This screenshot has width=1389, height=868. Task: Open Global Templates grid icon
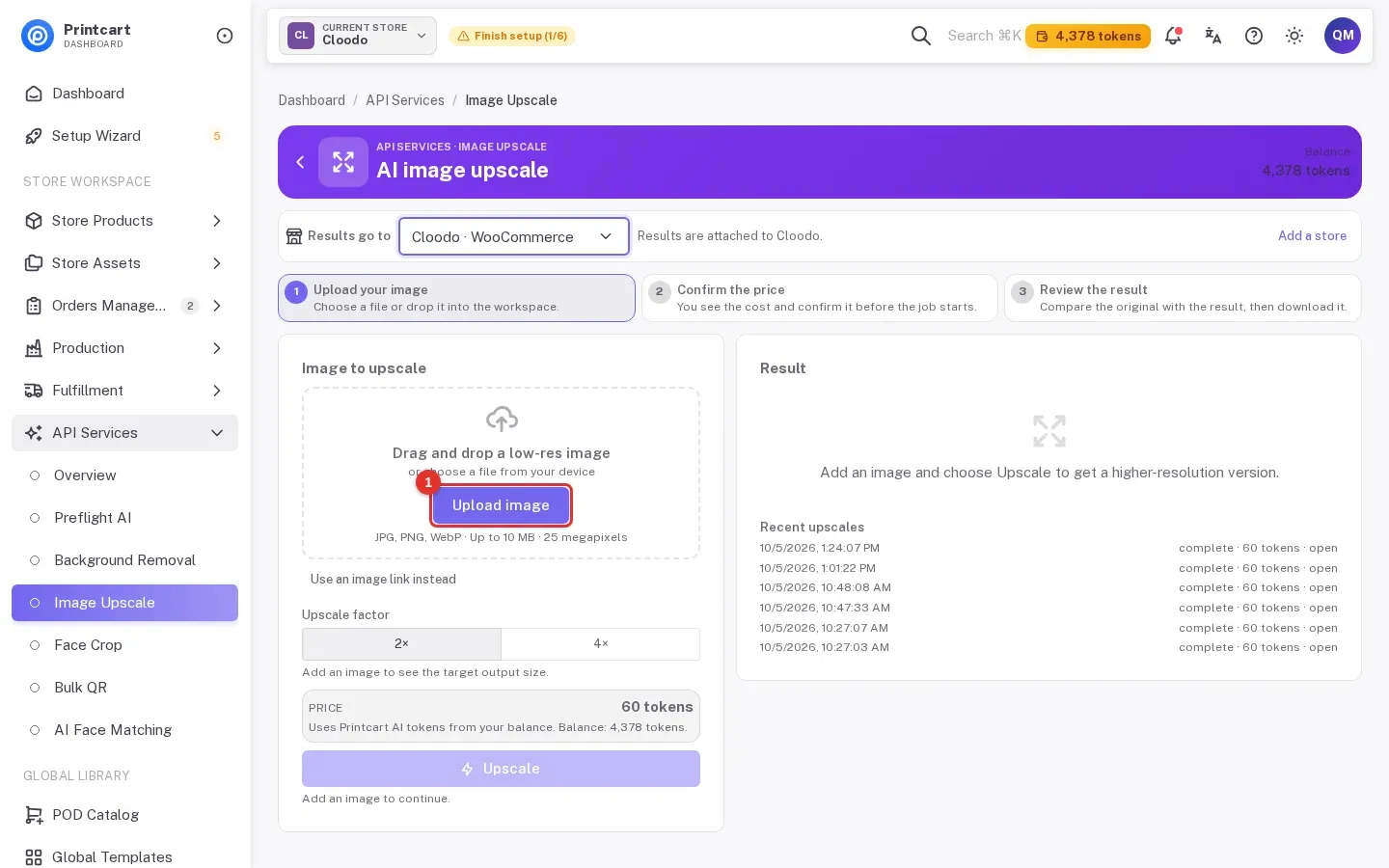click(x=34, y=857)
